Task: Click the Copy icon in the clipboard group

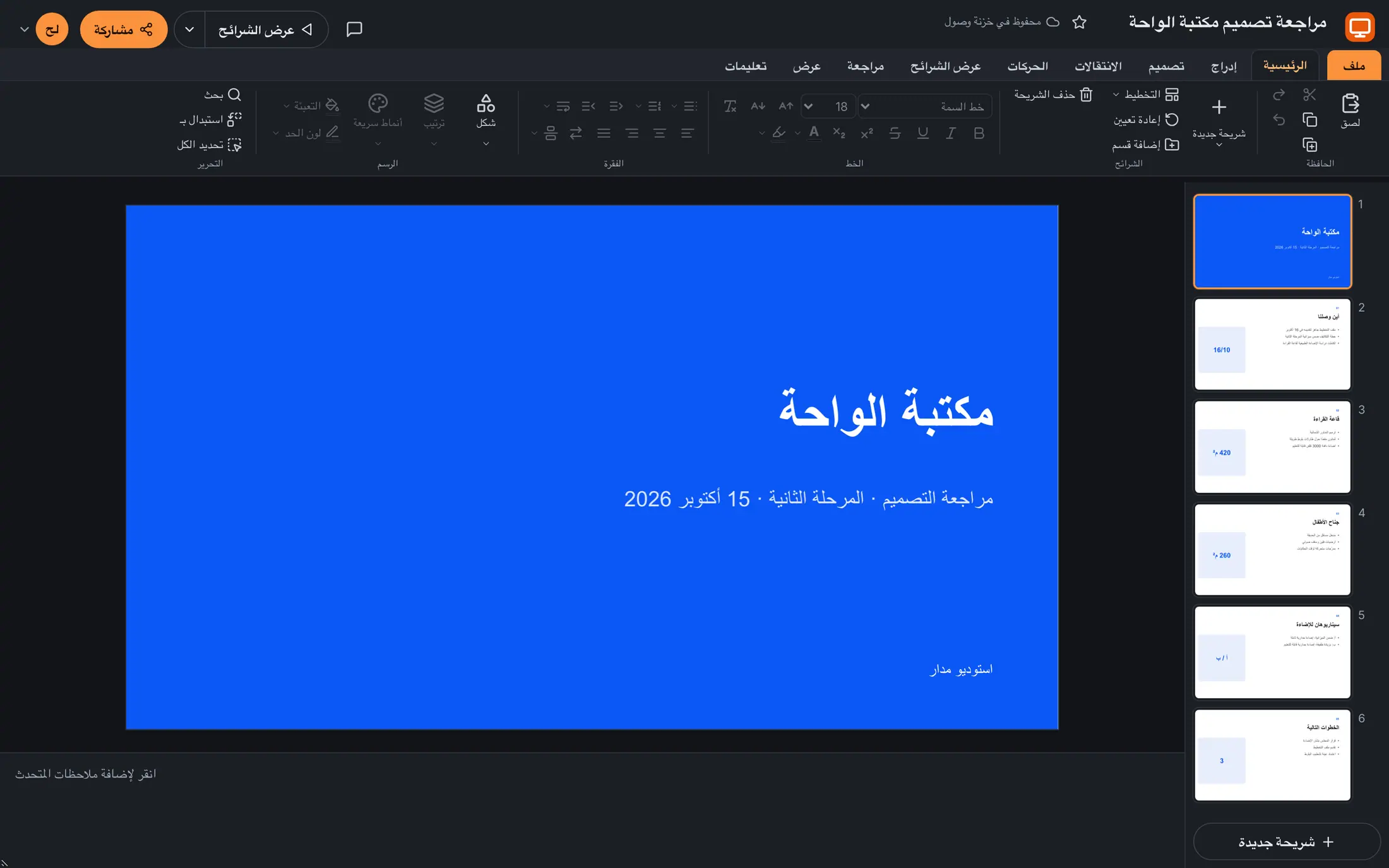Action: click(x=1309, y=119)
